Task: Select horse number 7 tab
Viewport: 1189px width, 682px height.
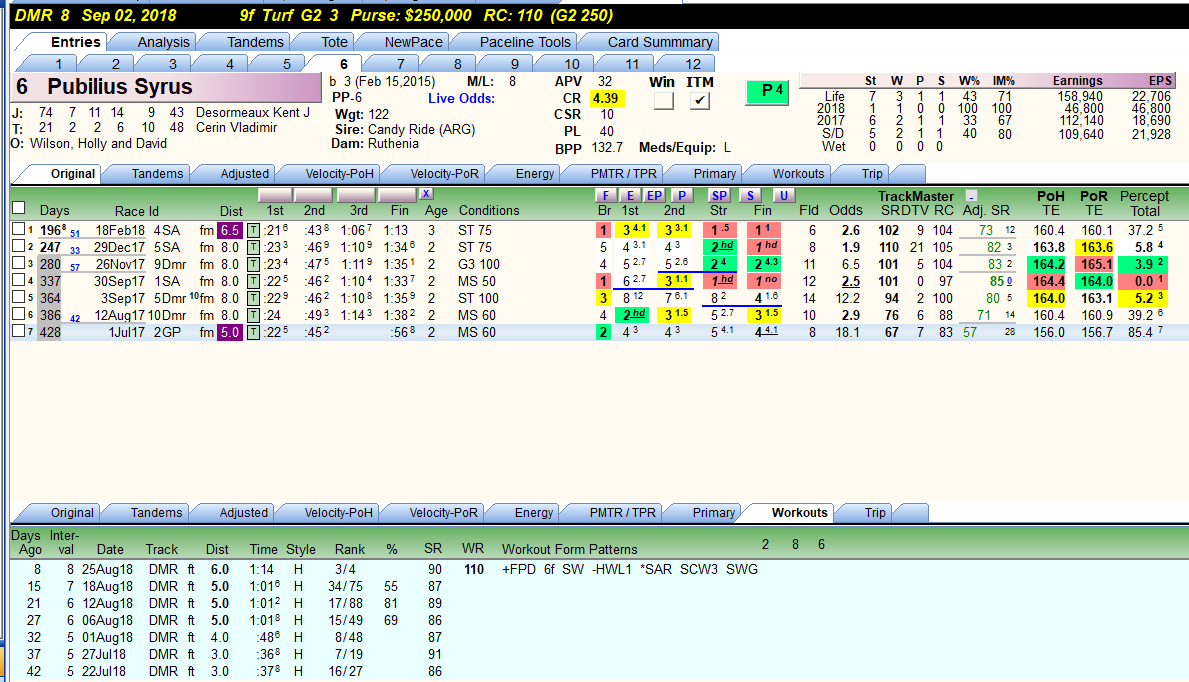Action: pyautogui.click(x=400, y=64)
